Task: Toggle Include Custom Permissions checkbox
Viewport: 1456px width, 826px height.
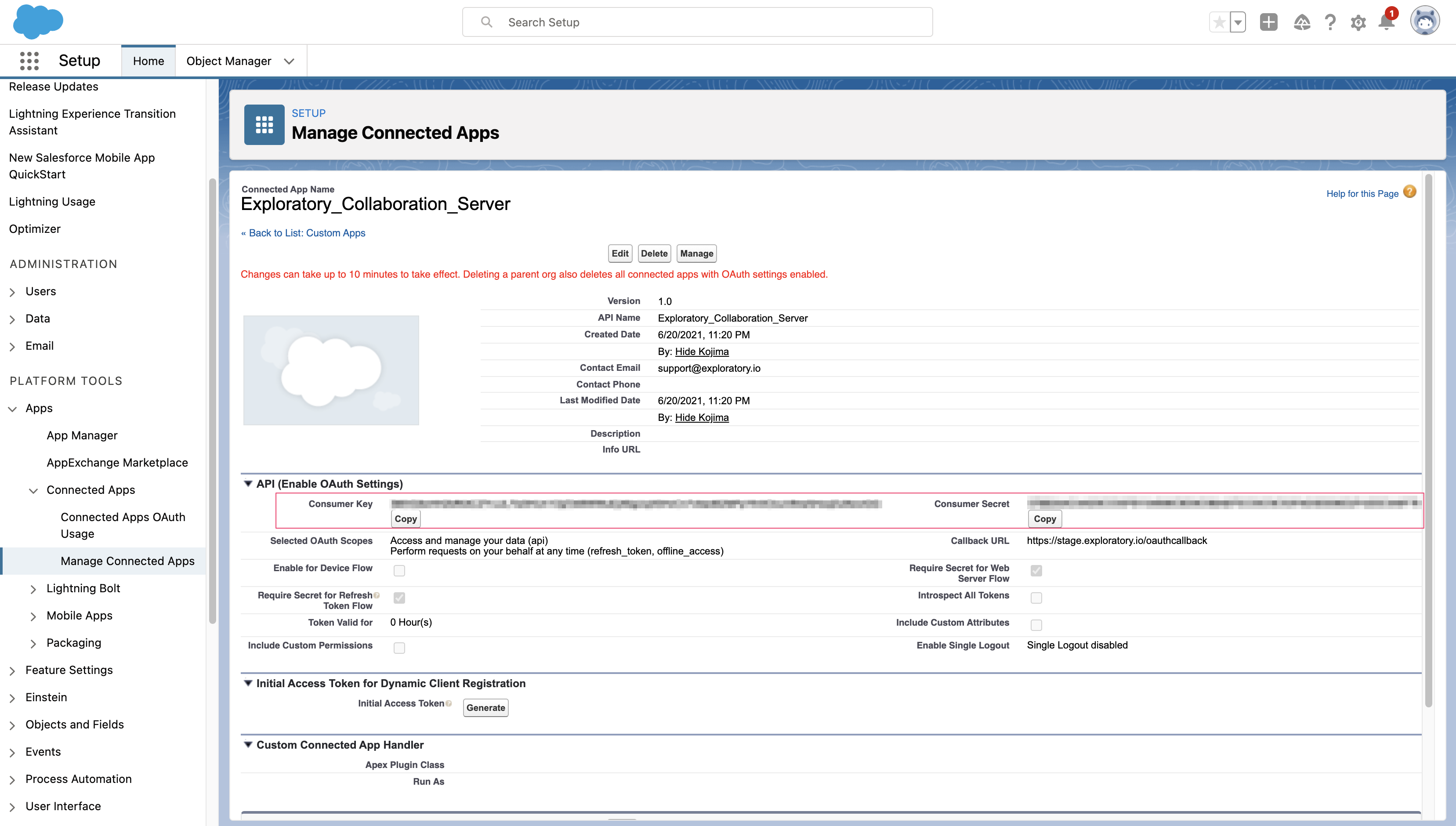Action: (399, 648)
